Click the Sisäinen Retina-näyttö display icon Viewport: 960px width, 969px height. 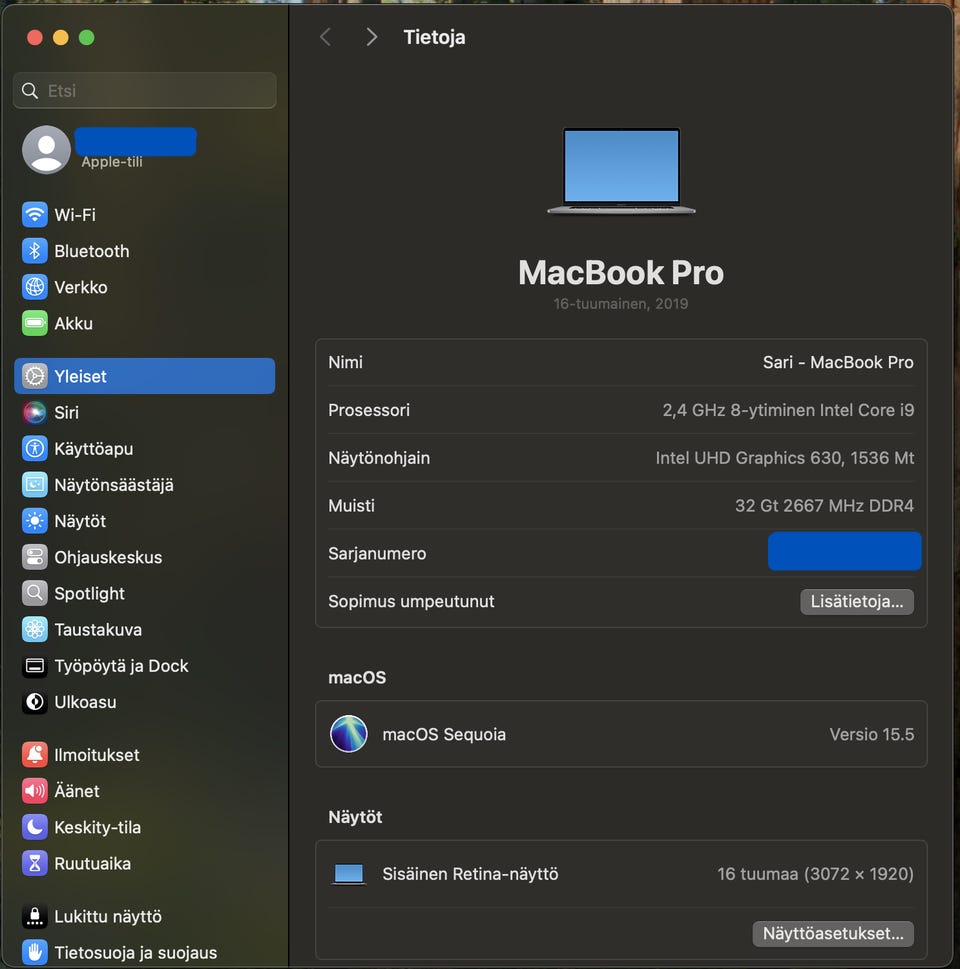(349, 874)
